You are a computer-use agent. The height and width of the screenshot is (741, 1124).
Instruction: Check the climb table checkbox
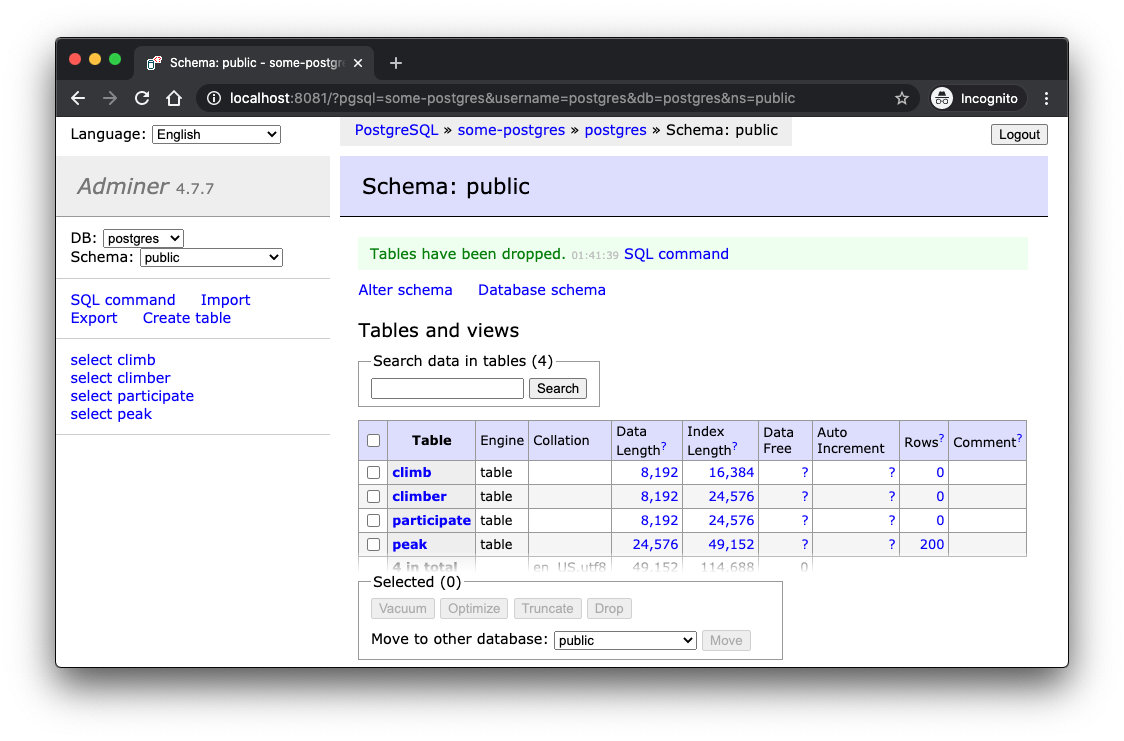point(373,472)
